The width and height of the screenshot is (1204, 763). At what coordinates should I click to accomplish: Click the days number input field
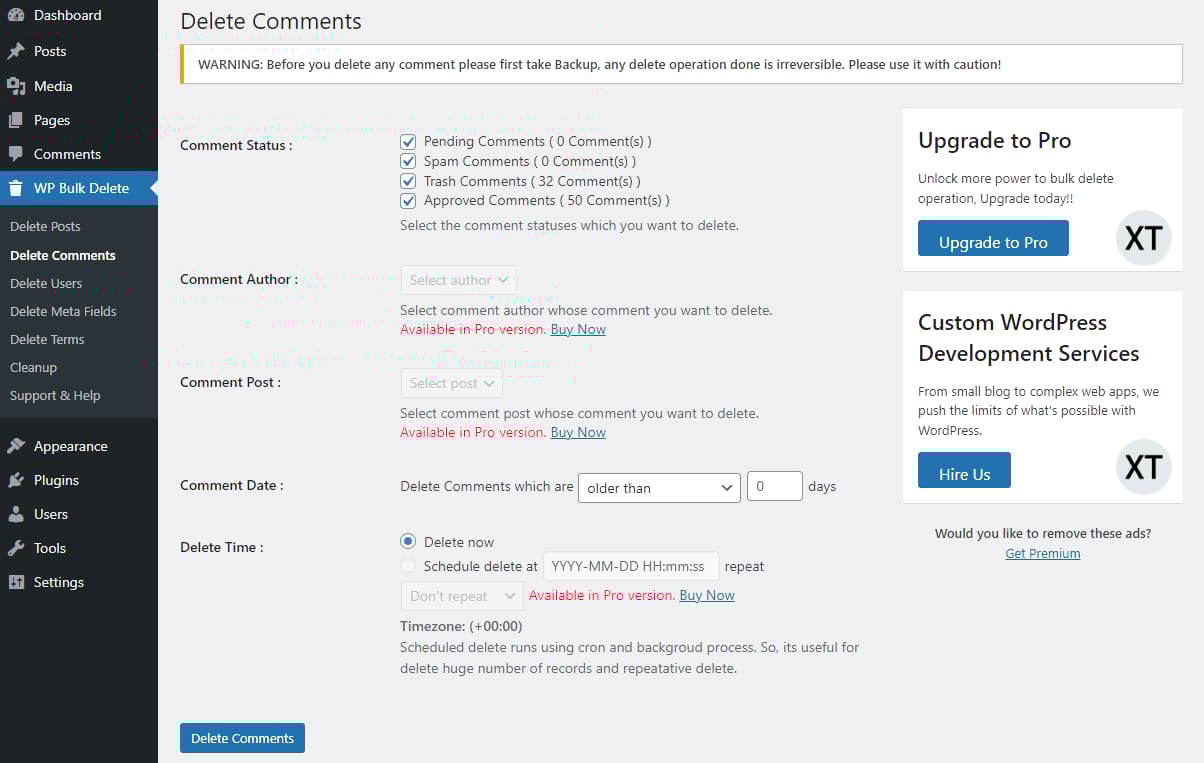(774, 487)
